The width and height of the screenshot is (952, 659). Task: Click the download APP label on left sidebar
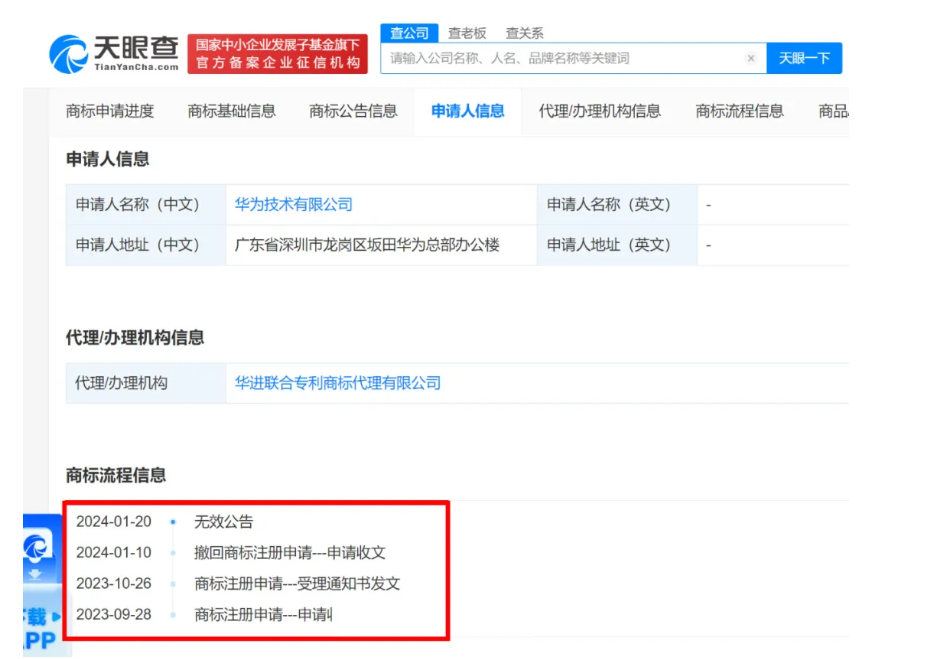point(40,628)
